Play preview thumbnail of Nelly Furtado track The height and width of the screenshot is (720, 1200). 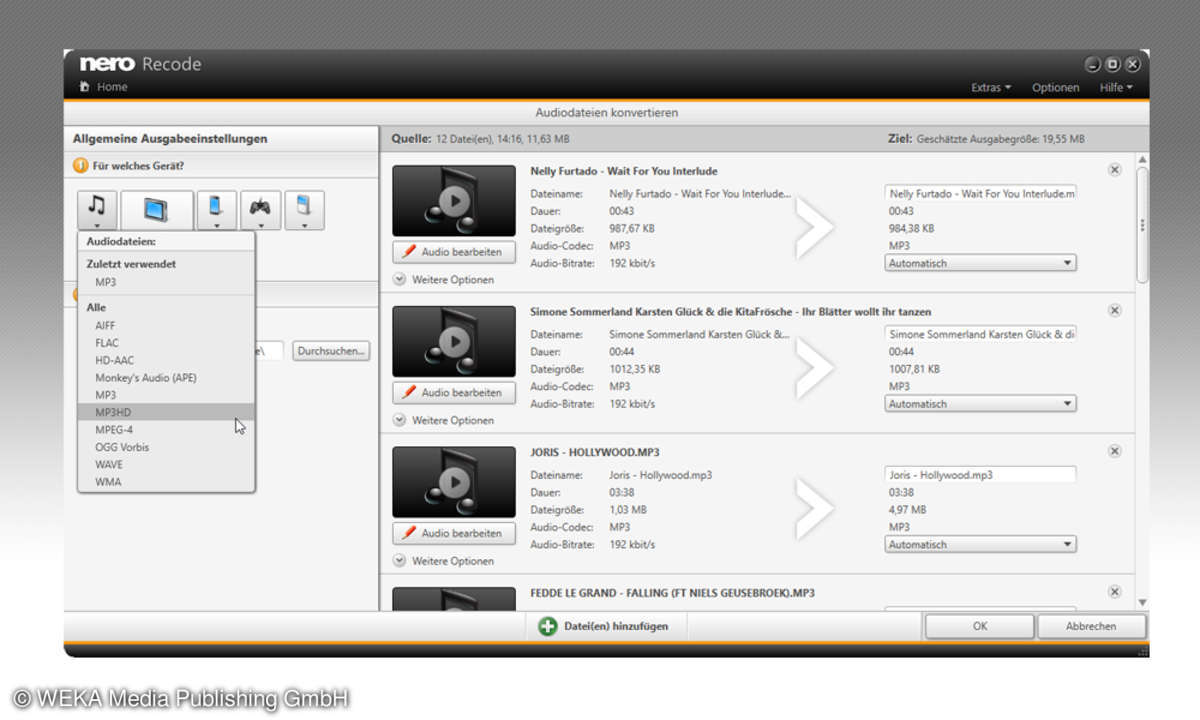pos(454,201)
